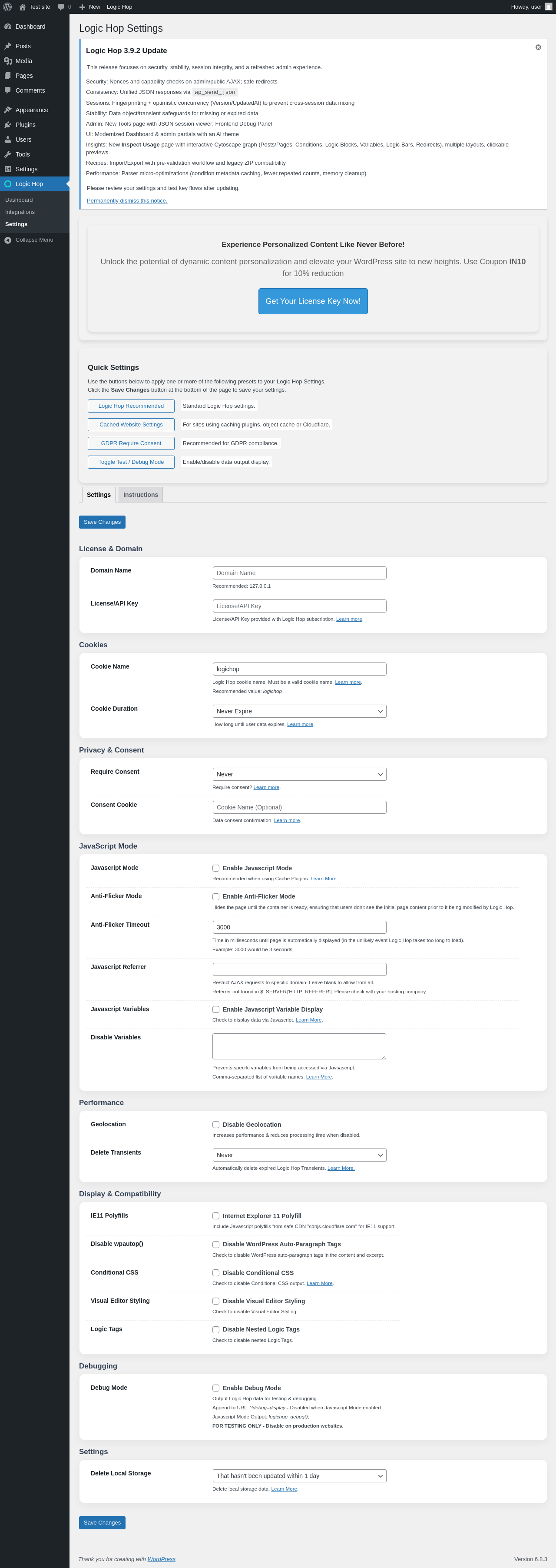Viewport: 556px width, 1568px height.
Task: Click the Collapse Menu arrow icon
Action: pyautogui.click(x=8, y=240)
